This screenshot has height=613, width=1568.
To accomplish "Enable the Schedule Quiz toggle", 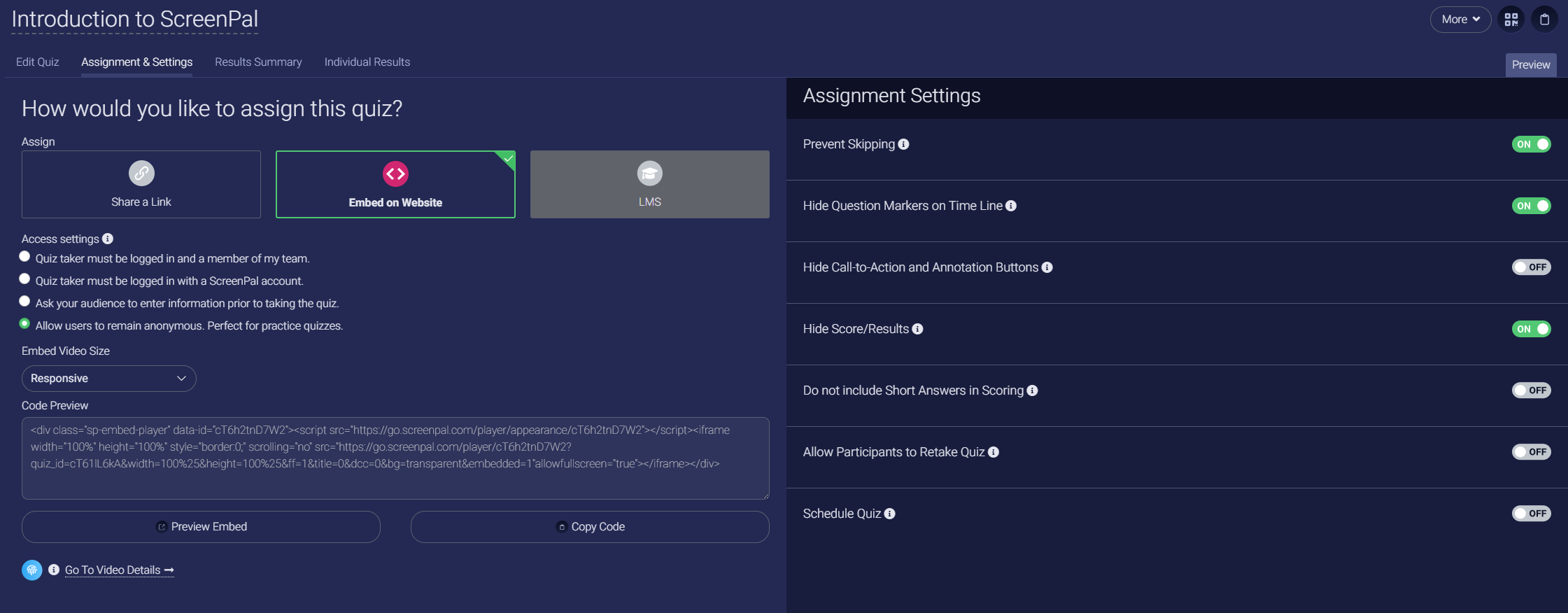I will [1531, 514].
